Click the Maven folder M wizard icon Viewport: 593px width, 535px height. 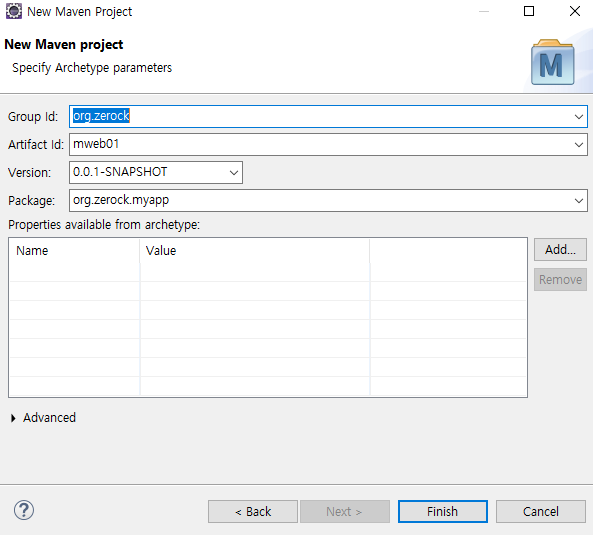point(553,62)
